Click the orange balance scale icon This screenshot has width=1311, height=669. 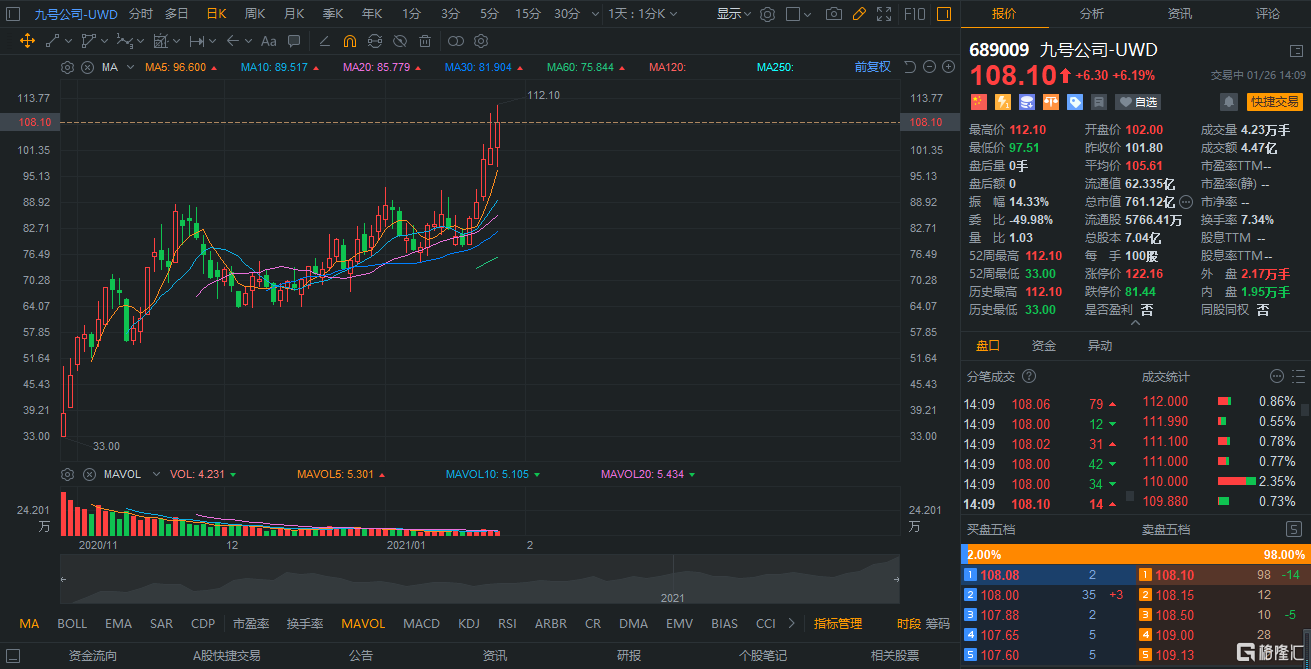point(1051,102)
